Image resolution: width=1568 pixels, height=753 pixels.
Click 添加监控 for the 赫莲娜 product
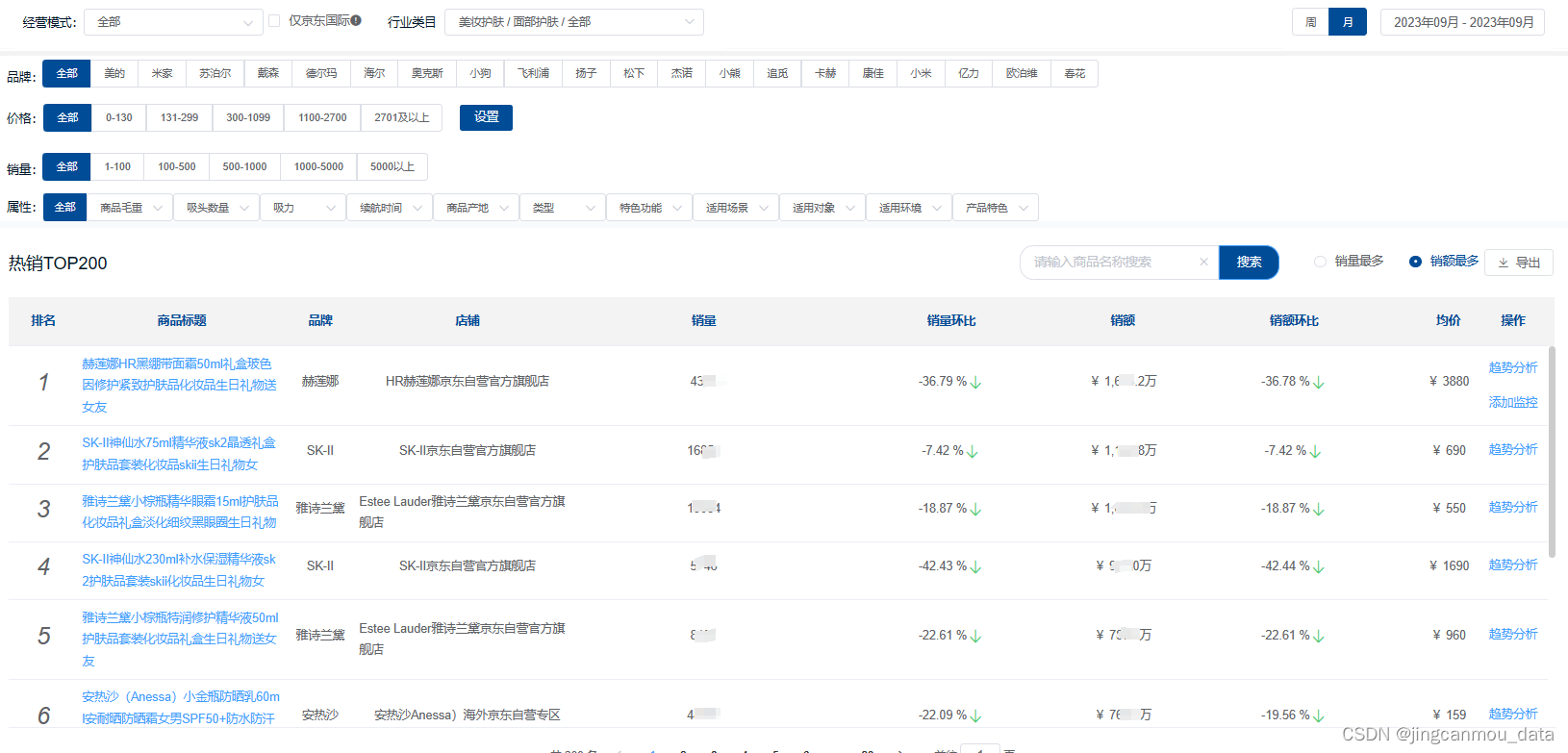coord(1513,402)
